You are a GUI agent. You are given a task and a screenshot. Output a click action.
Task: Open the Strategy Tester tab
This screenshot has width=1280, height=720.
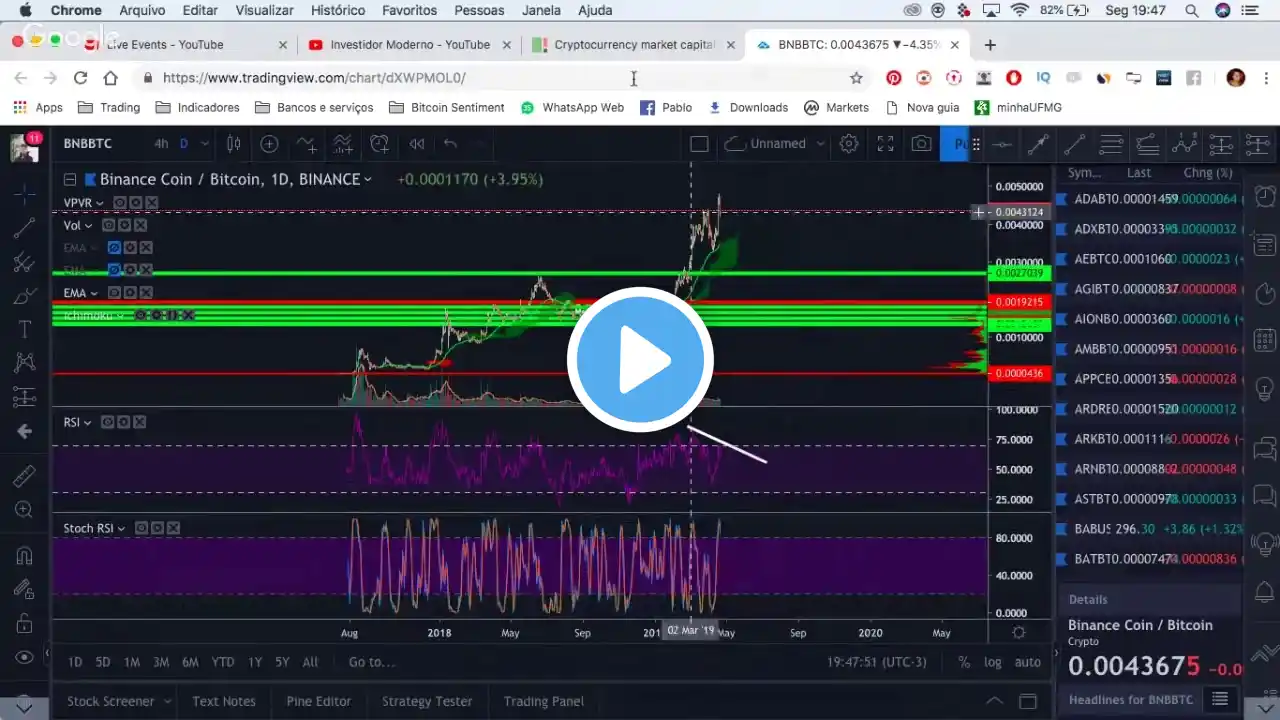click(x=427, y=701)
